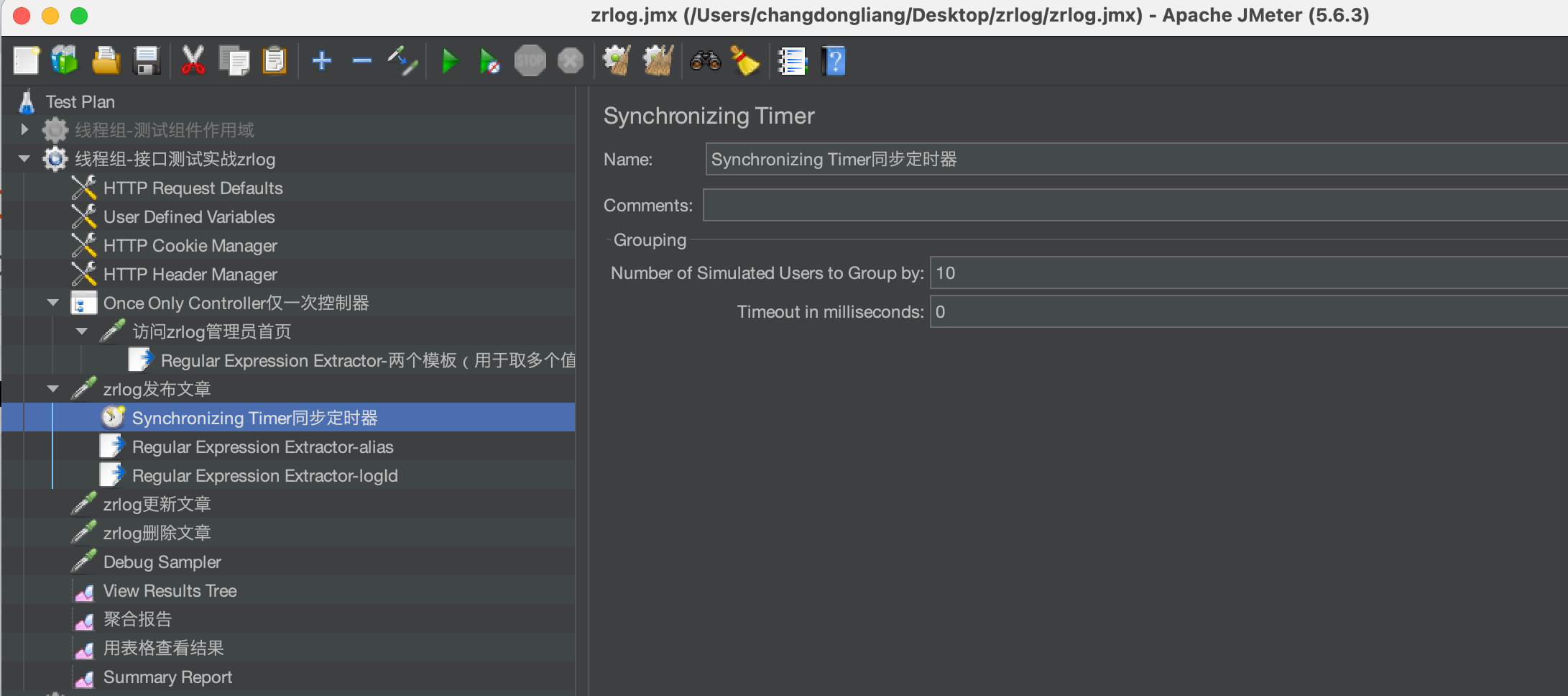This screenshot has width=1568, height=696.
Task: Click gear icon of 线程组-接口测试实战zrlog
Action: pyautogui.click(x=55, y=159)
